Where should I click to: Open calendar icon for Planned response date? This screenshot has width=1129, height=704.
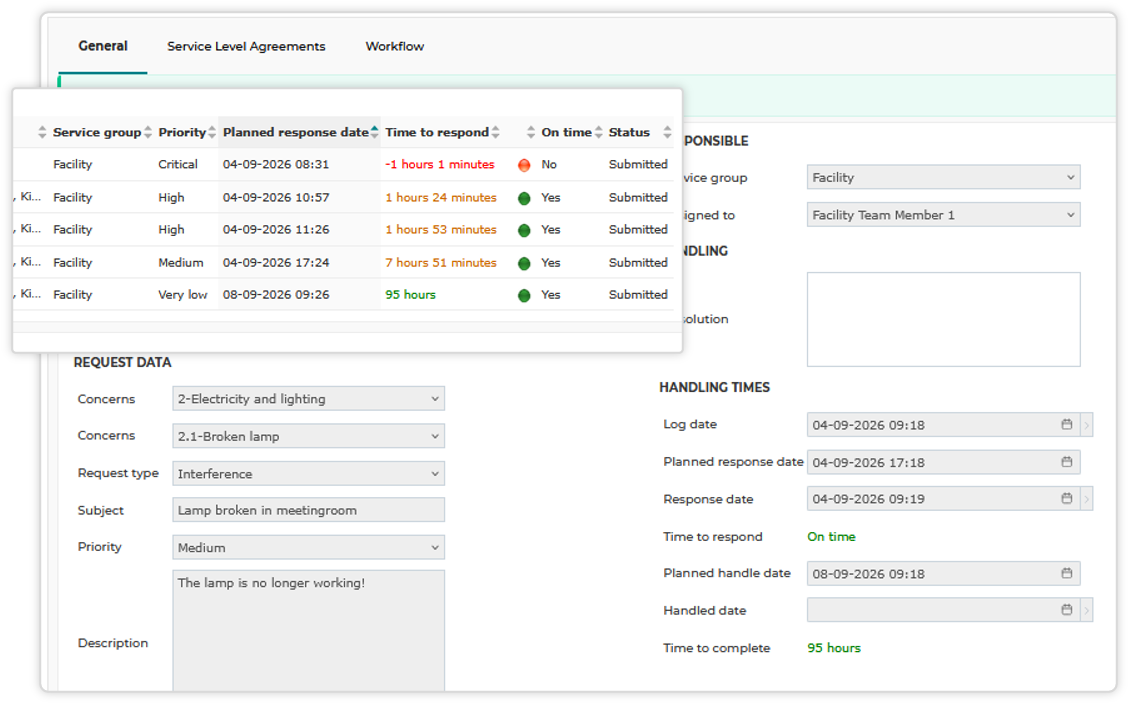pos(1066,462)
